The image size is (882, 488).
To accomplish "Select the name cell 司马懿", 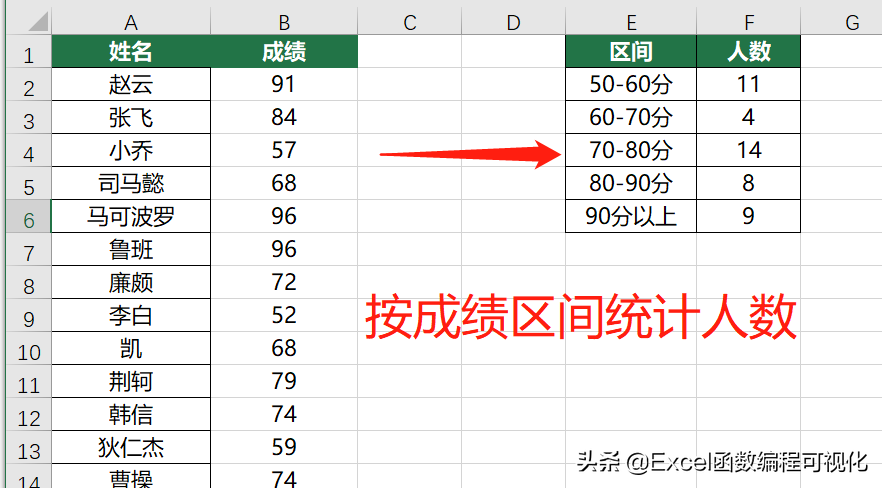I will pos(131,183).
